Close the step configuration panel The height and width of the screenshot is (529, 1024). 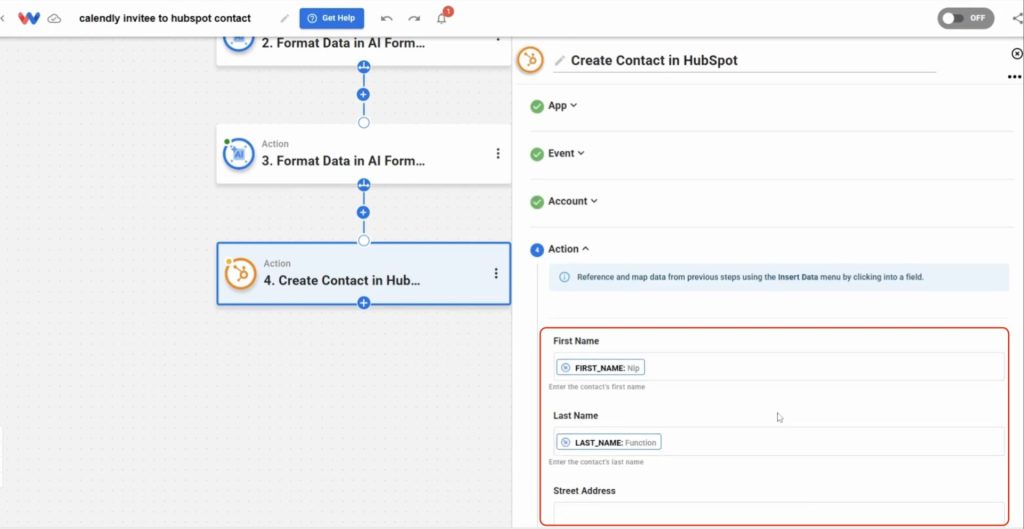pyautogui.click(x=1017, y=54)
